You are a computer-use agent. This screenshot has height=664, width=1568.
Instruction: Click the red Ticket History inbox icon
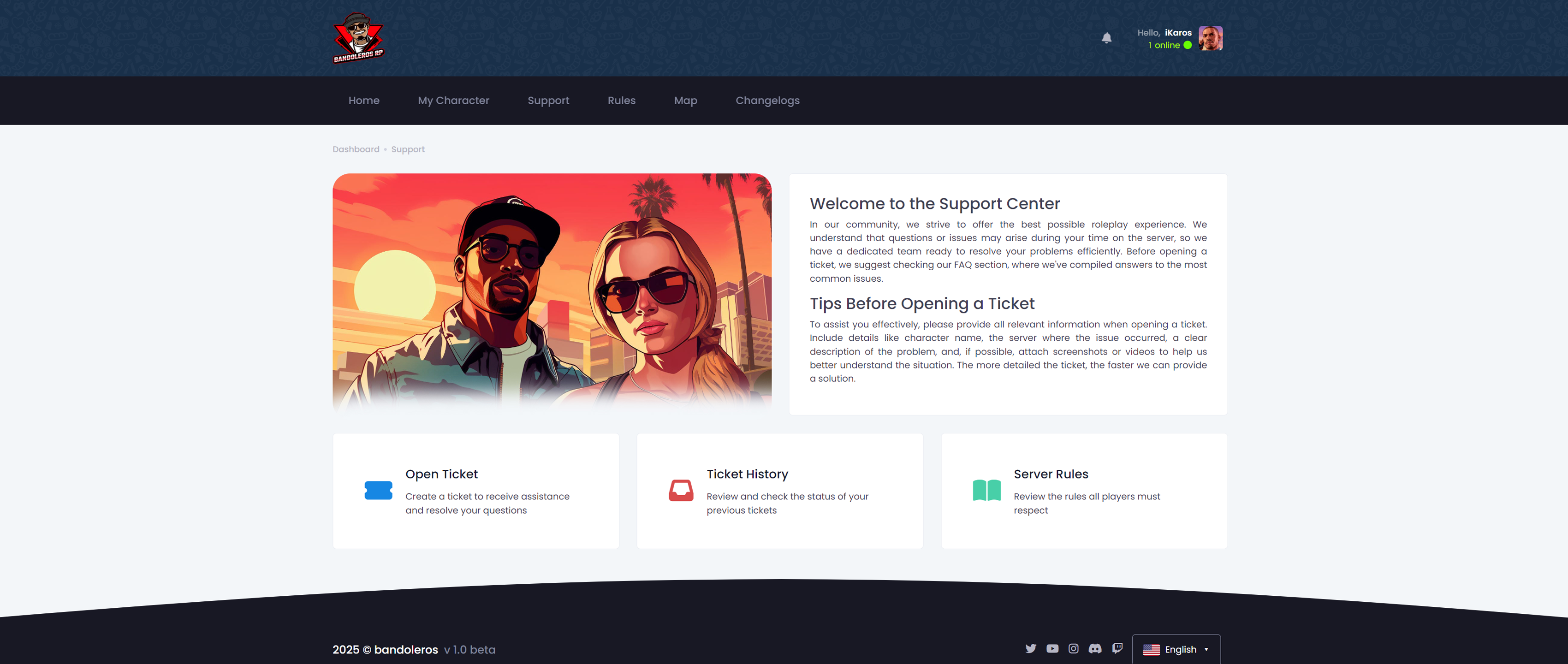(681, 490)
